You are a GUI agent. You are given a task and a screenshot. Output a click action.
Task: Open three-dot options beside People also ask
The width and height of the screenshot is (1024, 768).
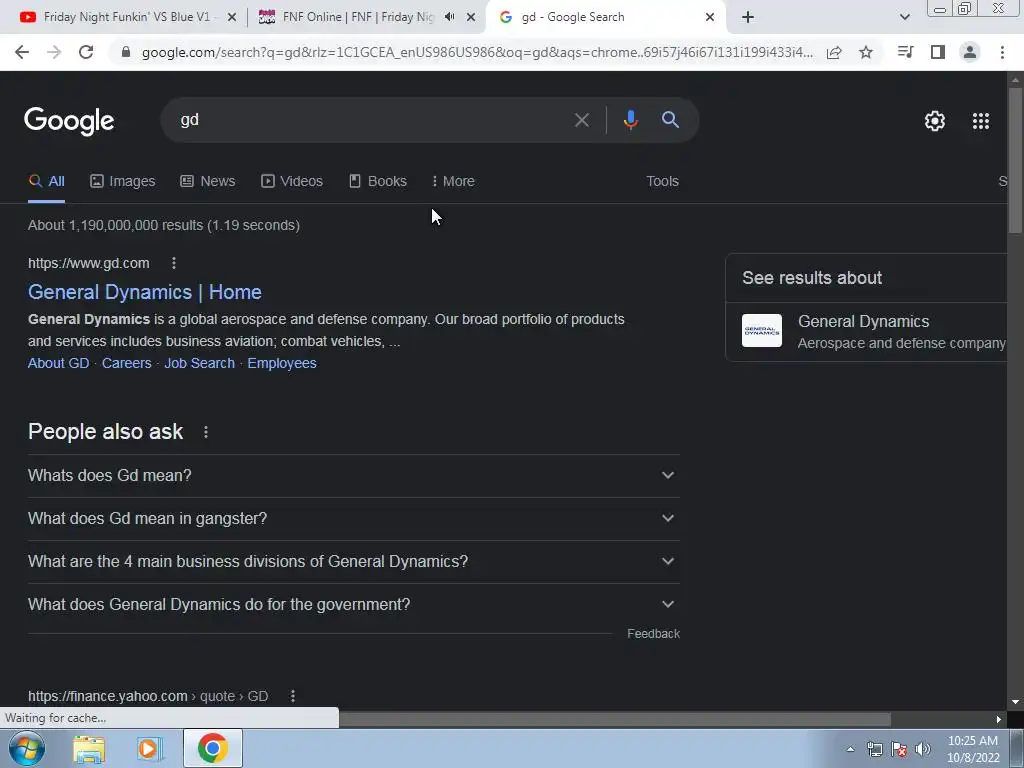click(x=206, y=432)
